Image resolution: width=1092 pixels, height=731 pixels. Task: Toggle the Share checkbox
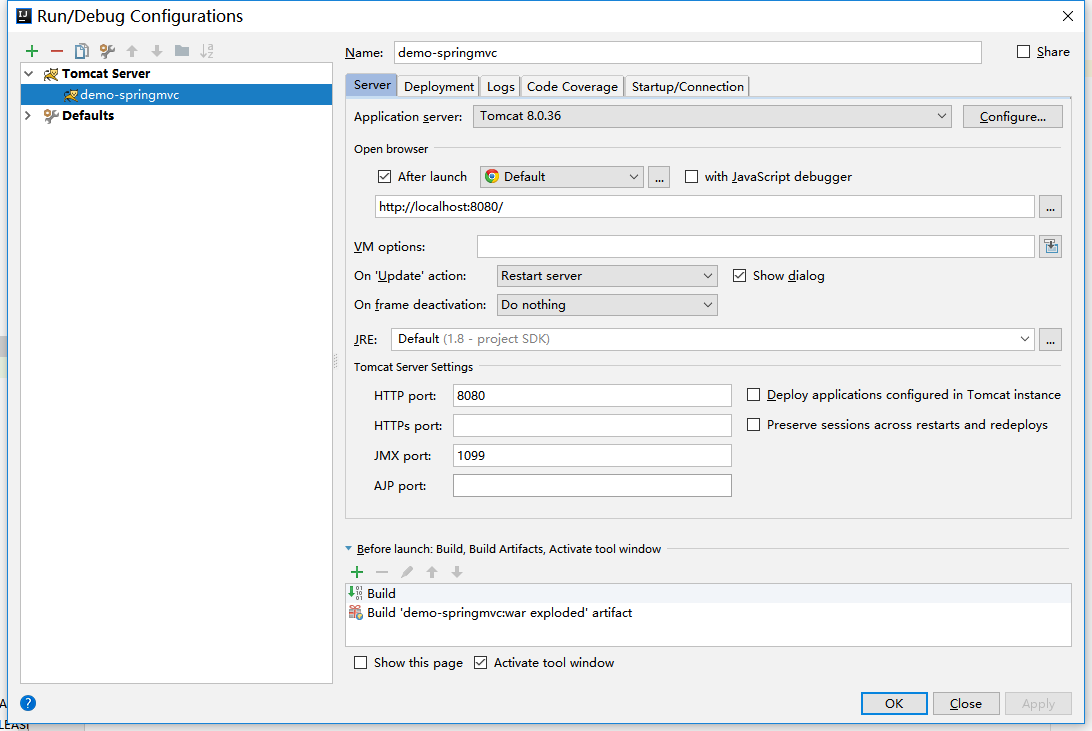tap(1023, 52)
